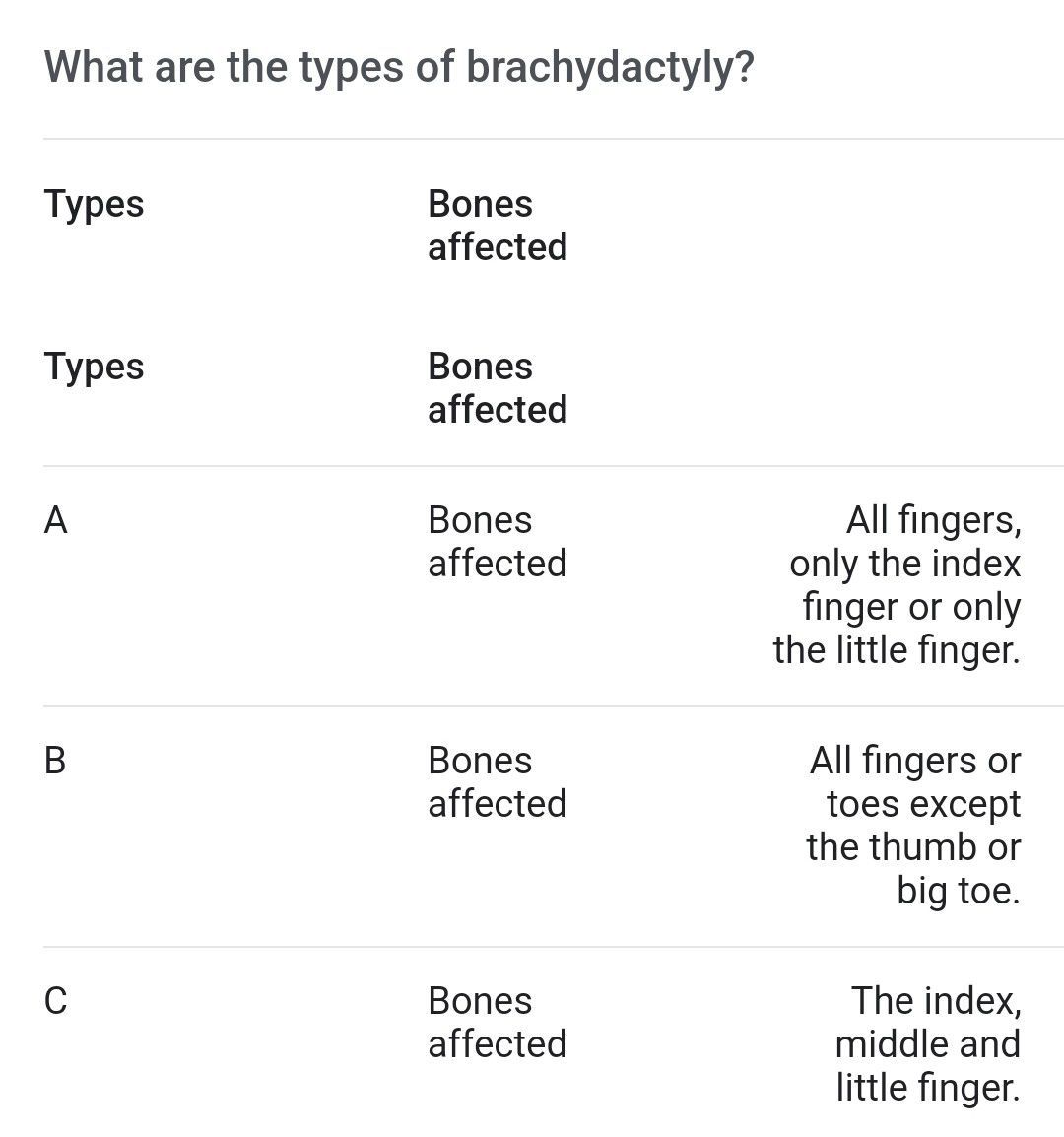Click the divider line below the heading
Screen dimensions: 1064x1137
[x=552, y=139]
